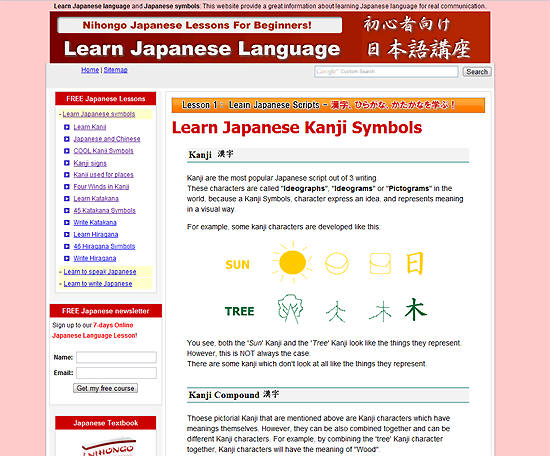Screen dimensions: 550x456
Task: Click the Japanese Textbook sidebar header
Action: click(x=106, y=423)
